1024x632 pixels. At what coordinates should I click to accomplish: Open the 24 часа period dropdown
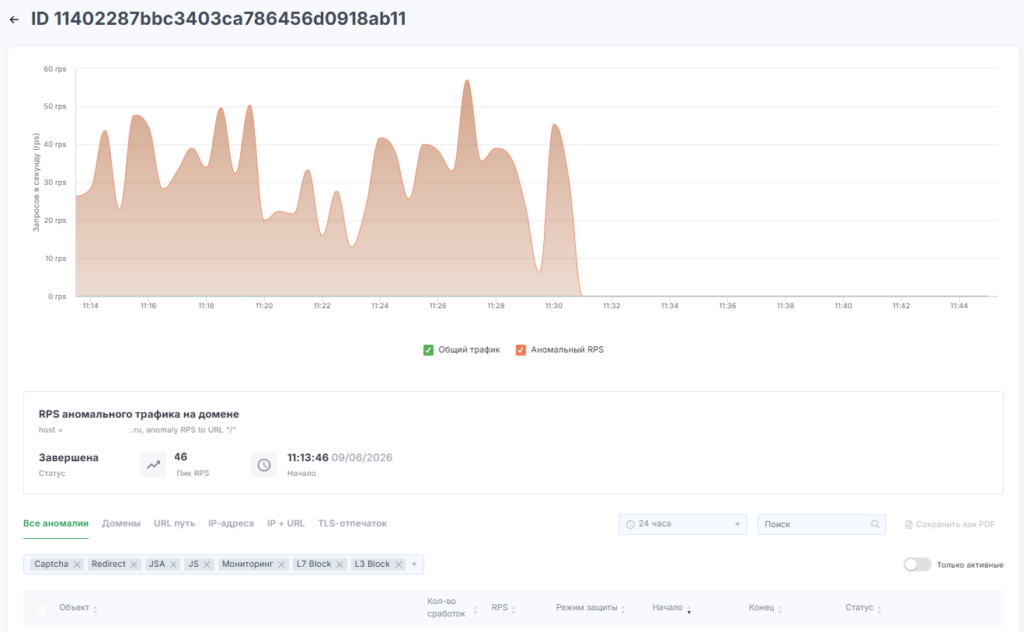click(682, 524)
